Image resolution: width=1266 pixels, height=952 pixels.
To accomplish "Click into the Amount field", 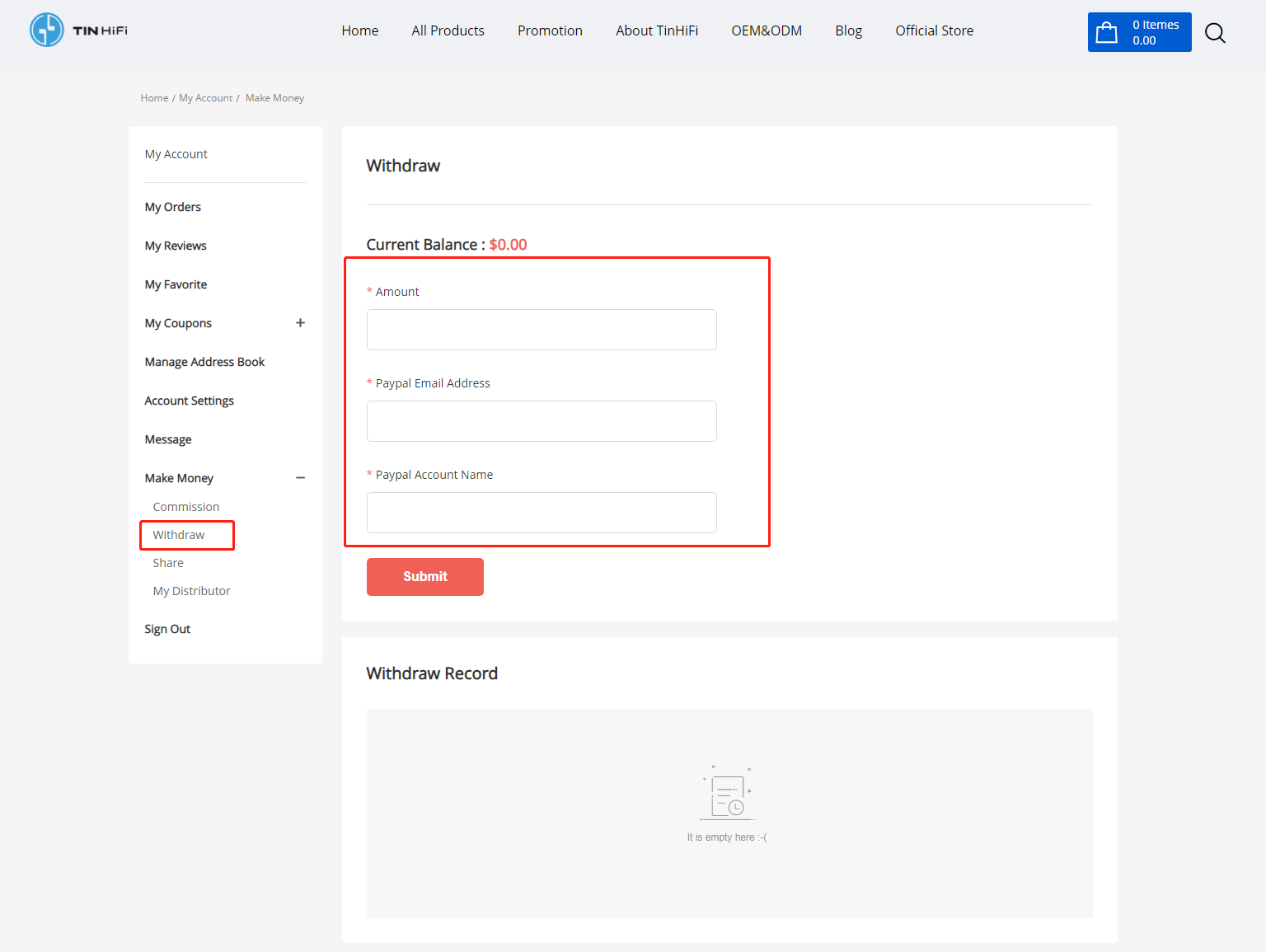I will click(x=542, y=330).
